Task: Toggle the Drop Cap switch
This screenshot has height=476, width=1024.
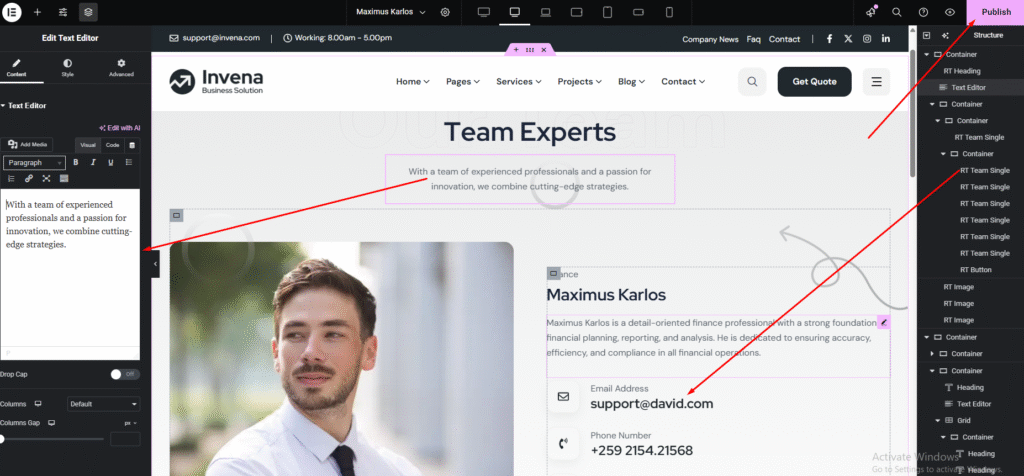Action: (x=125, y=374)
